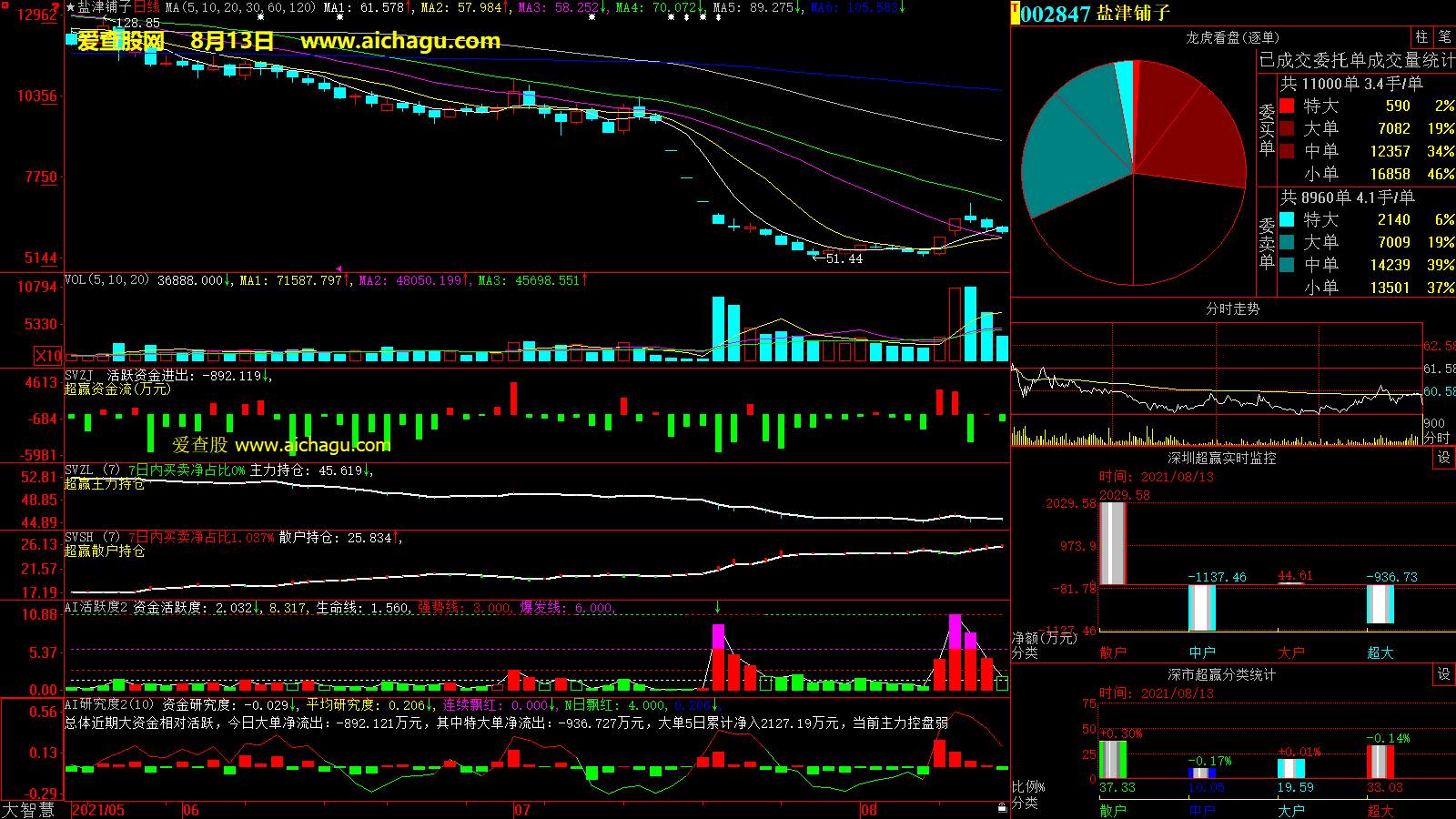Click the 大智慧 logo label
This screenshot has width=1456, height=819.
(28, 810)
